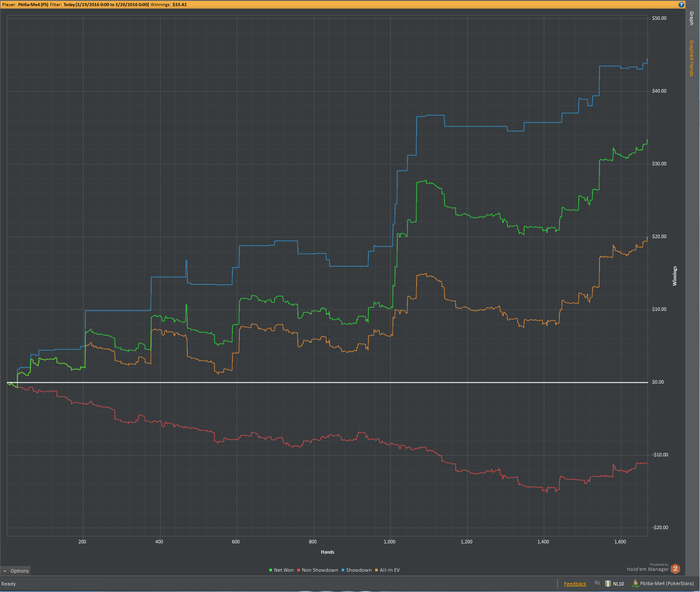The height and width of the screenshot is (592, 700).
Task: Click the blue Showdown legend swatch
Action: (343, 570)
